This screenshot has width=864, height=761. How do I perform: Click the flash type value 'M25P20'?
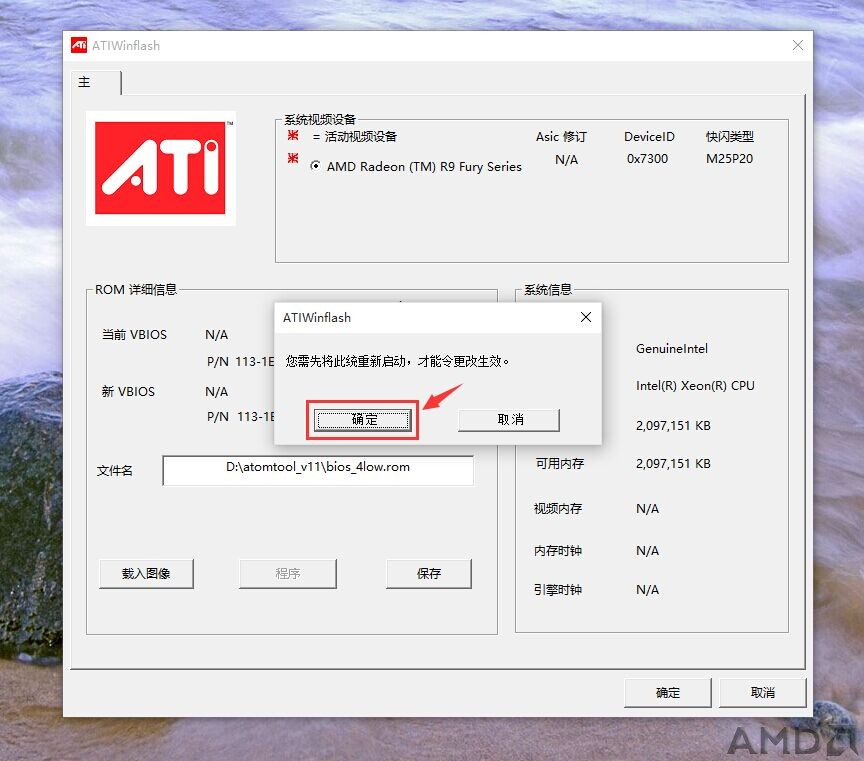[730, 159]
